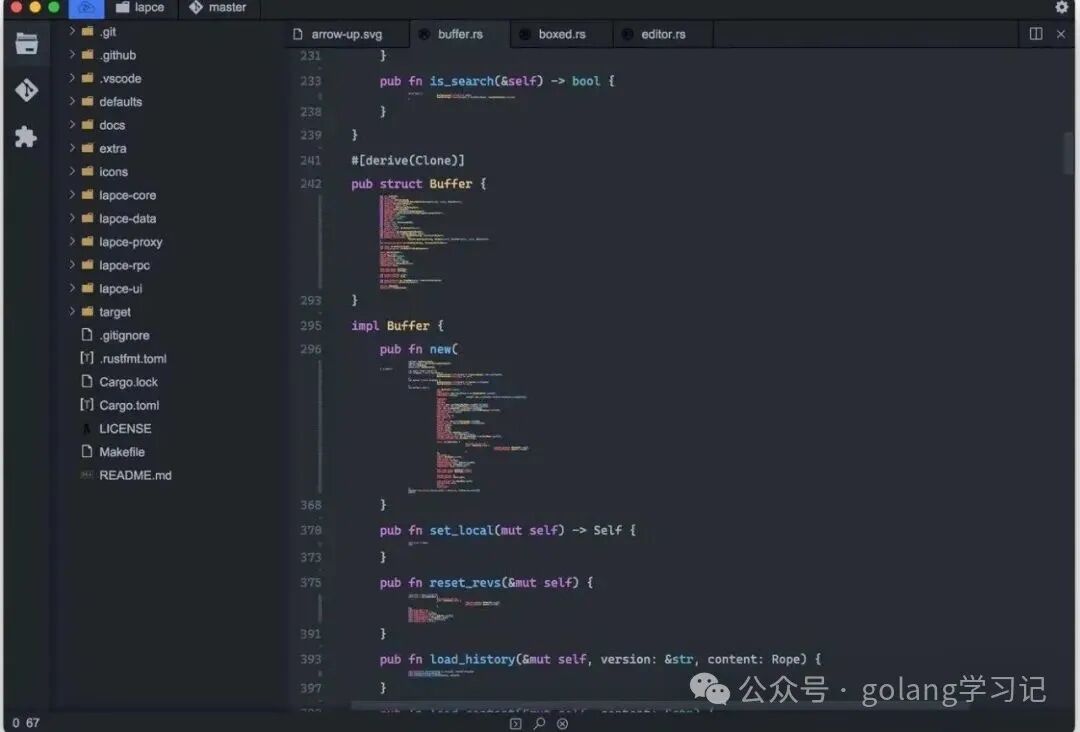Click the editor horizontal scrollbar

(660, 705)
